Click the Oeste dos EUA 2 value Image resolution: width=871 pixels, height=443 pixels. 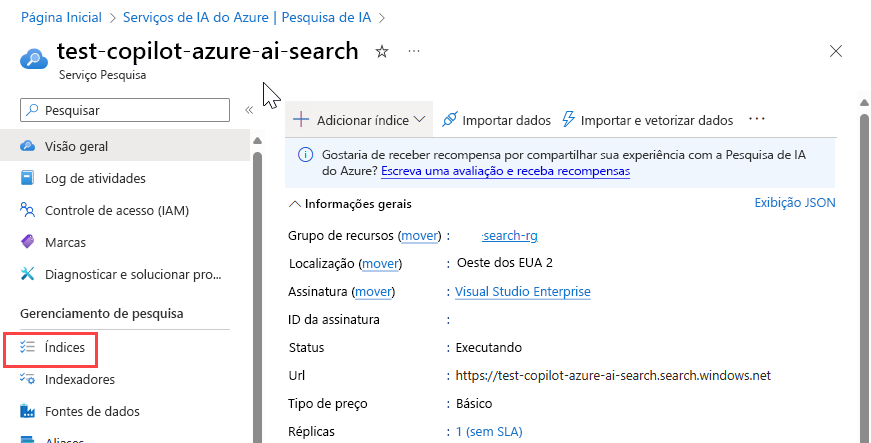click(x=504, y=263)
